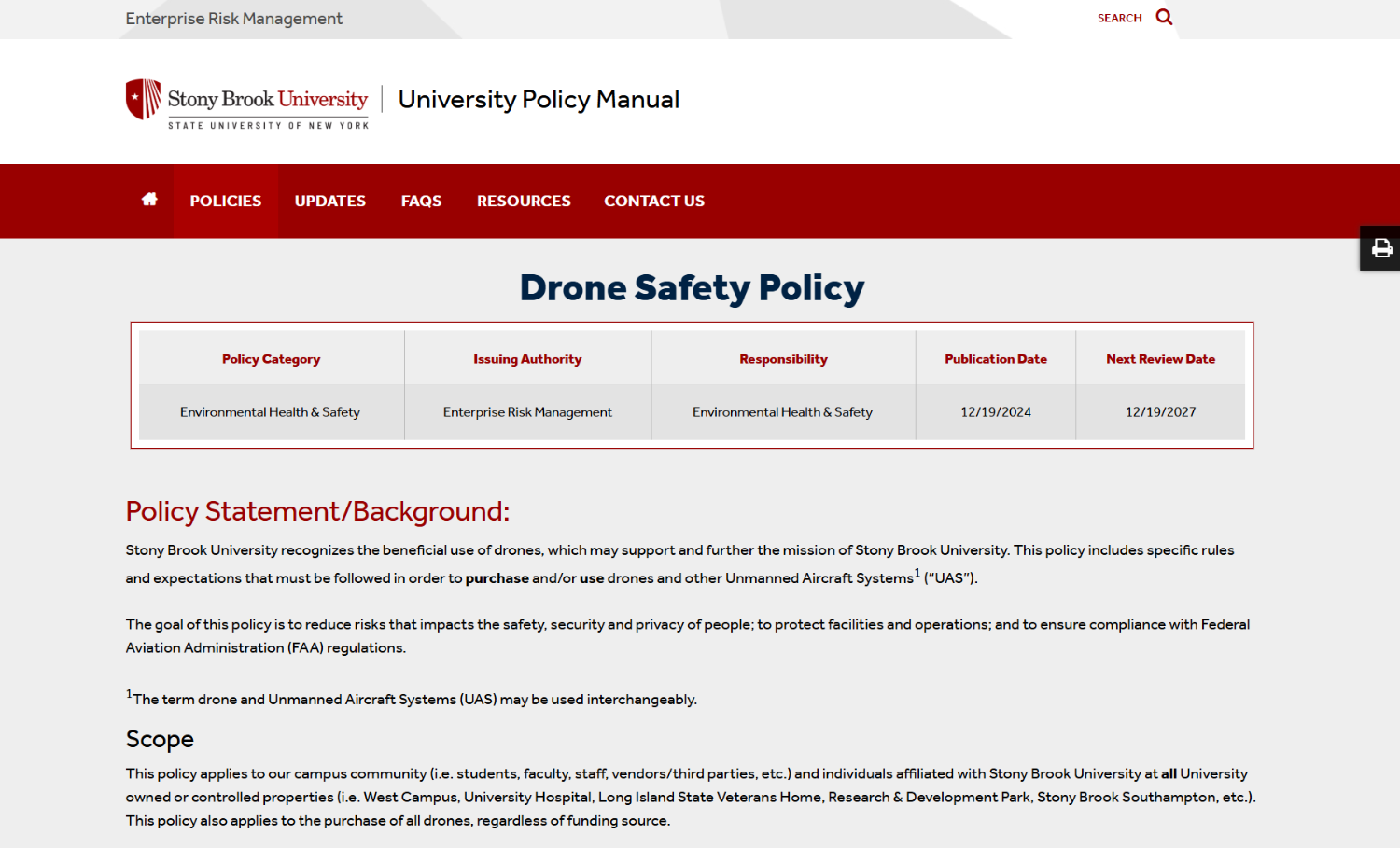The height and width of the screenshot is (848, 1400).
Task: Click the University Policy Manual heading
Action: tap(539, 100)
